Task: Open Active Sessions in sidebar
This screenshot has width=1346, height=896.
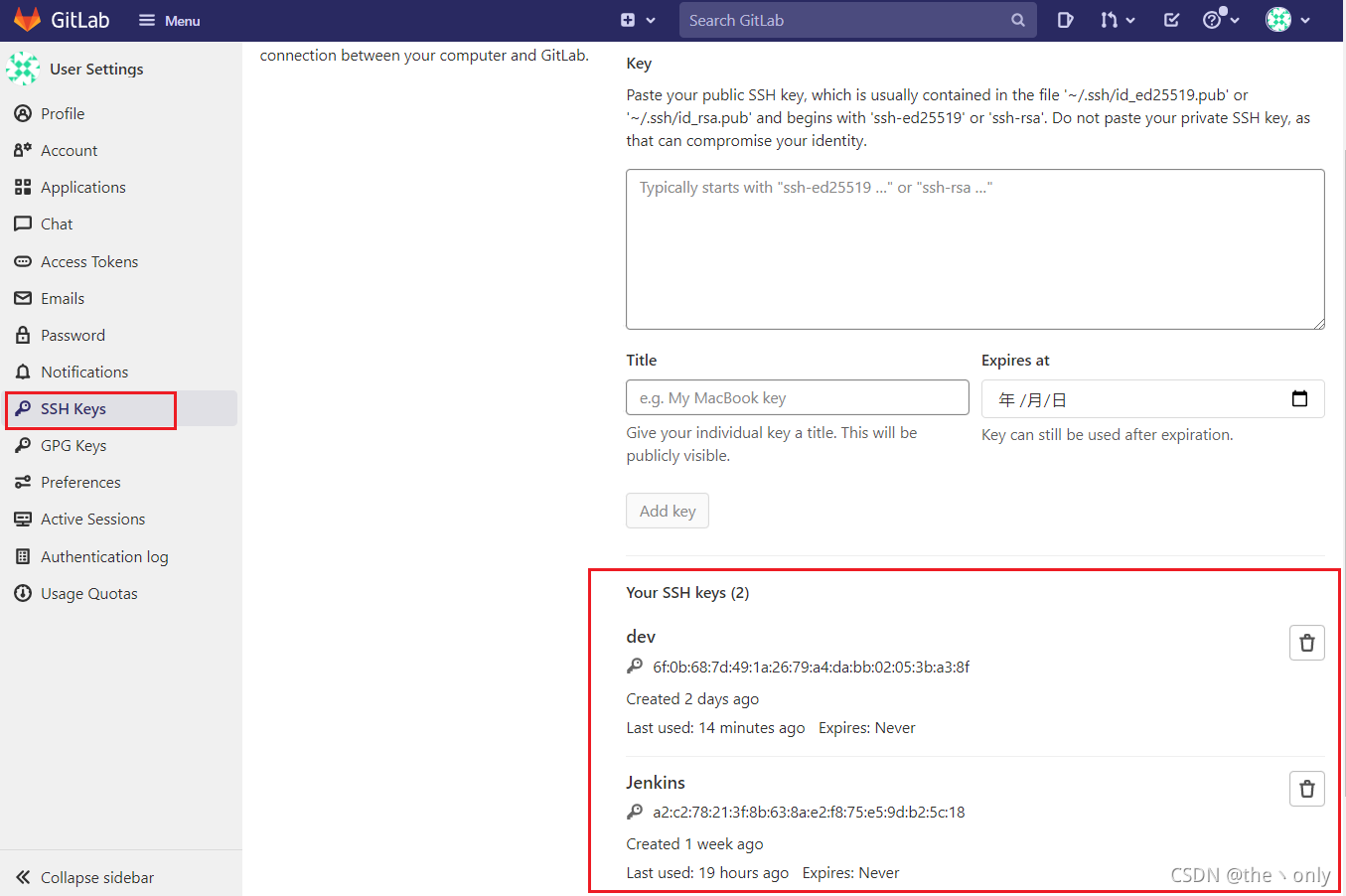Action: tap(120, 519)
